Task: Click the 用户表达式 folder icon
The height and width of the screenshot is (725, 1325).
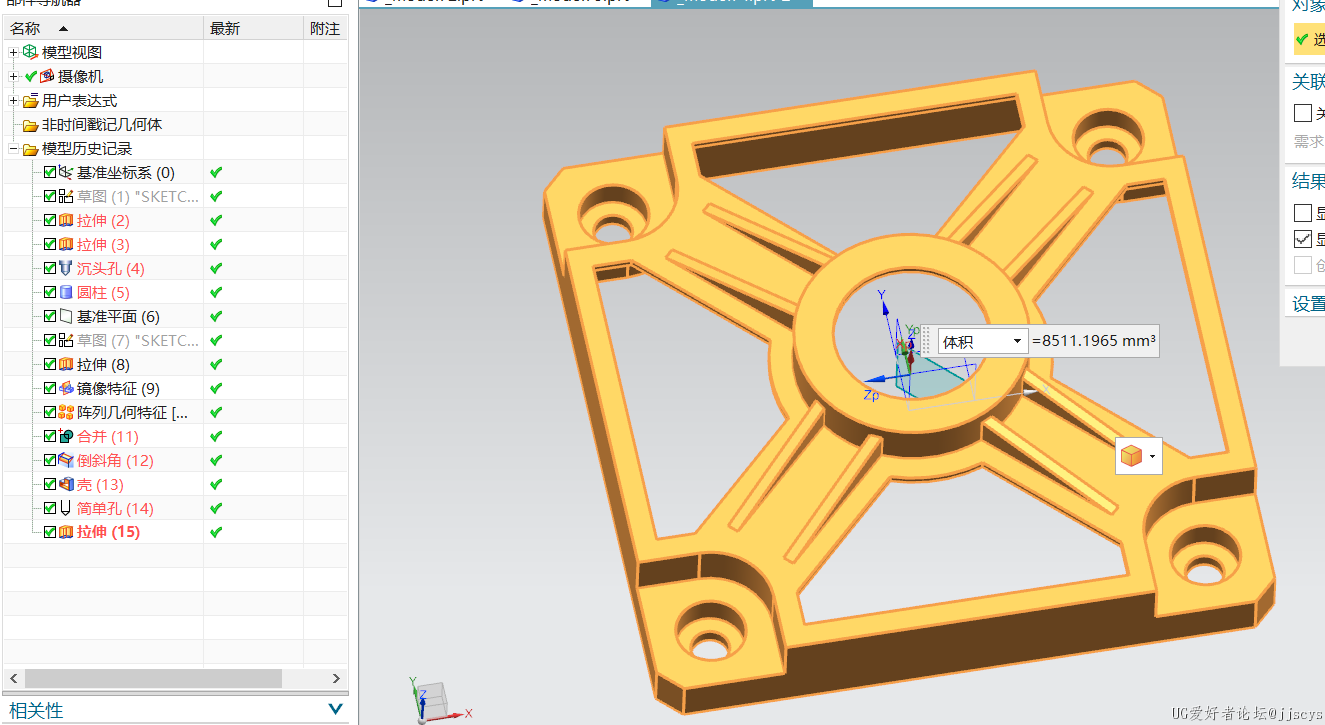Action: click(30, 101)
